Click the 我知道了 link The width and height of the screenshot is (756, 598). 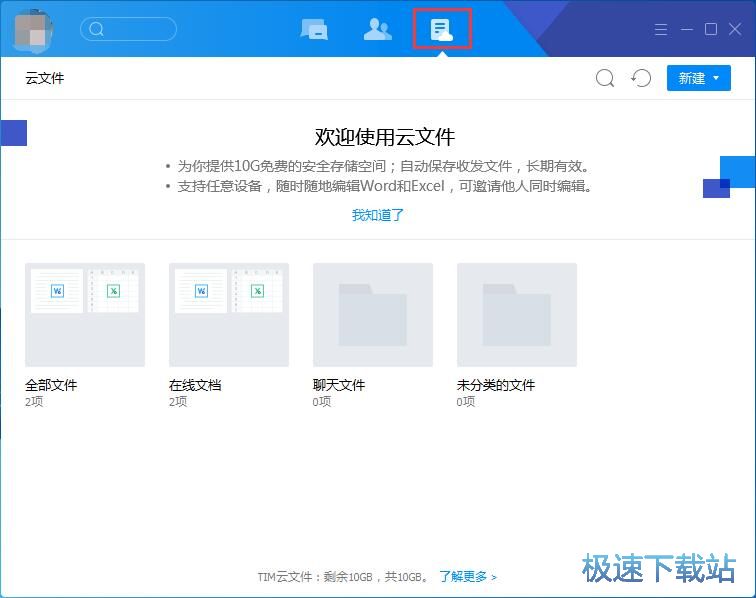pyautogui.click(x=378, y=215)
